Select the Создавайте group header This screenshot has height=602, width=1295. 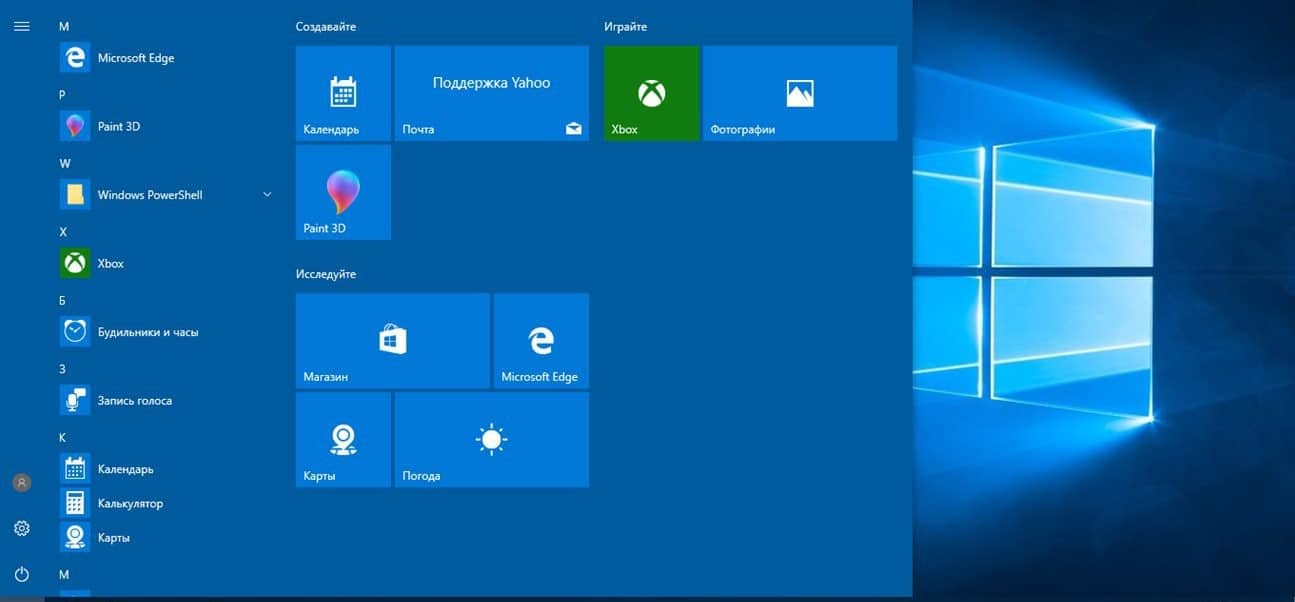click(x=326, y=27)
